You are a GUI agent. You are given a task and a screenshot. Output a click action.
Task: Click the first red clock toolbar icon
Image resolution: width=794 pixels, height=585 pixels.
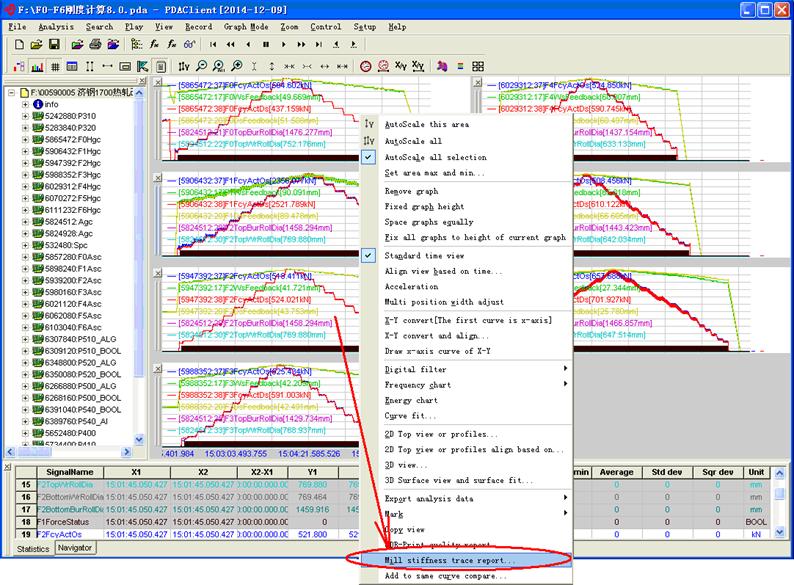(x=366, y=66)
